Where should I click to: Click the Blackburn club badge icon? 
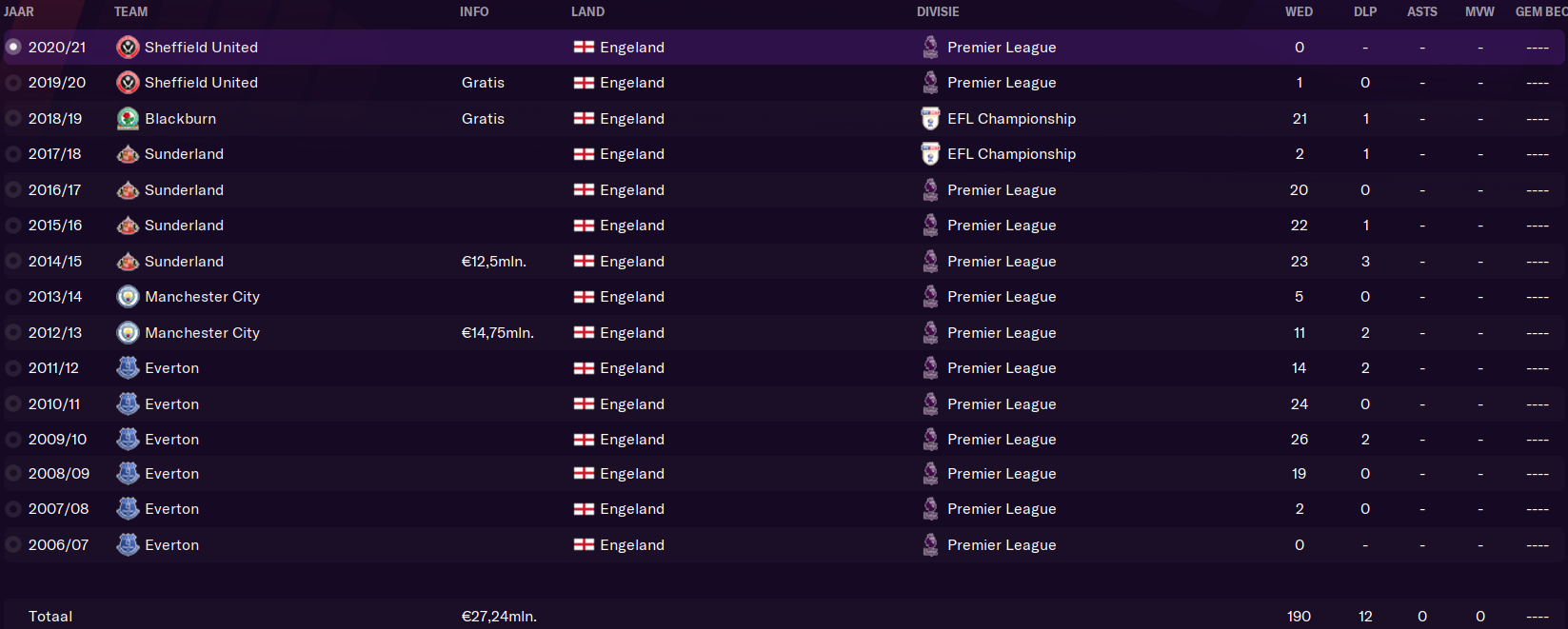pos(128,119)
